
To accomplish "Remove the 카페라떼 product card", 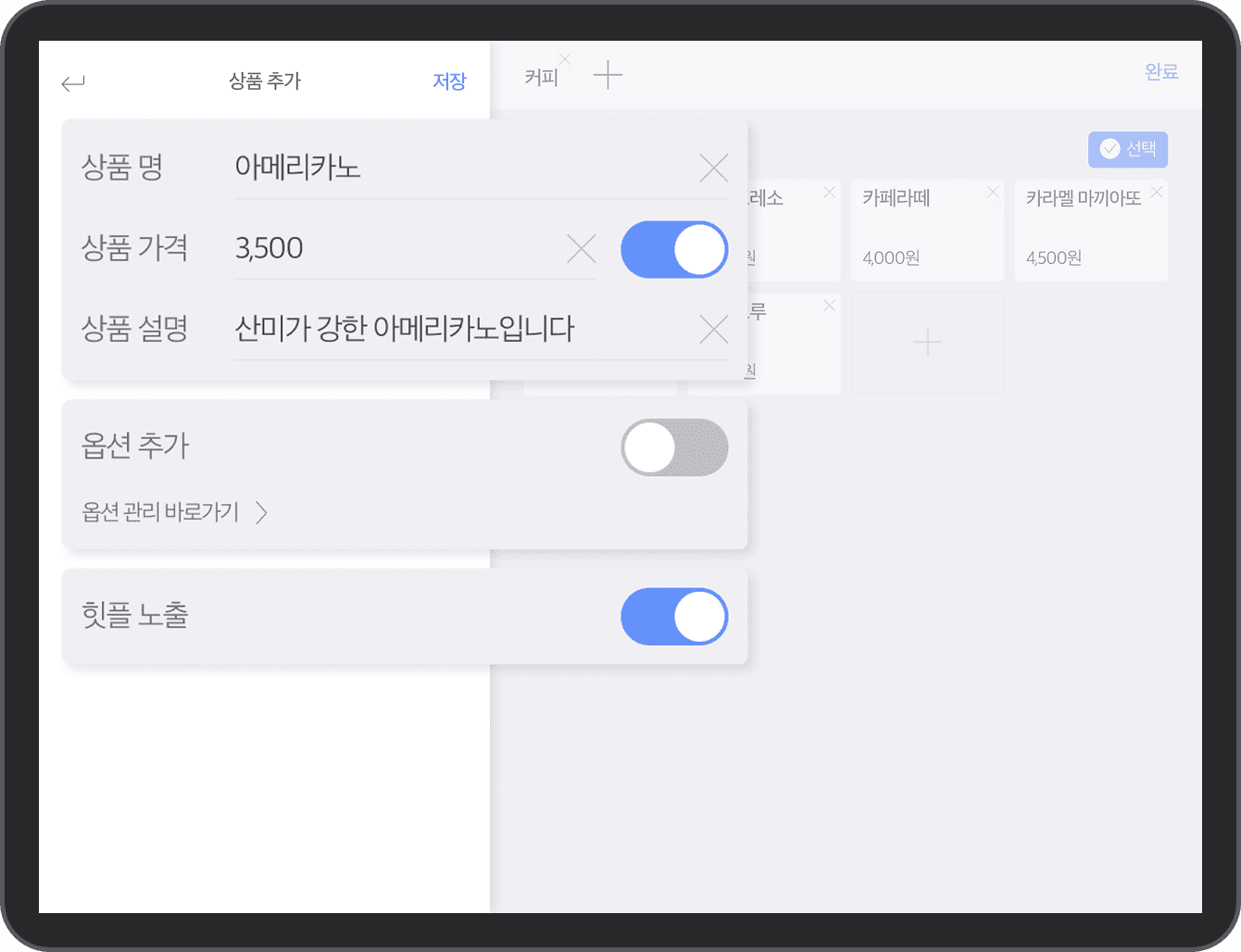I will click(992, 192).
